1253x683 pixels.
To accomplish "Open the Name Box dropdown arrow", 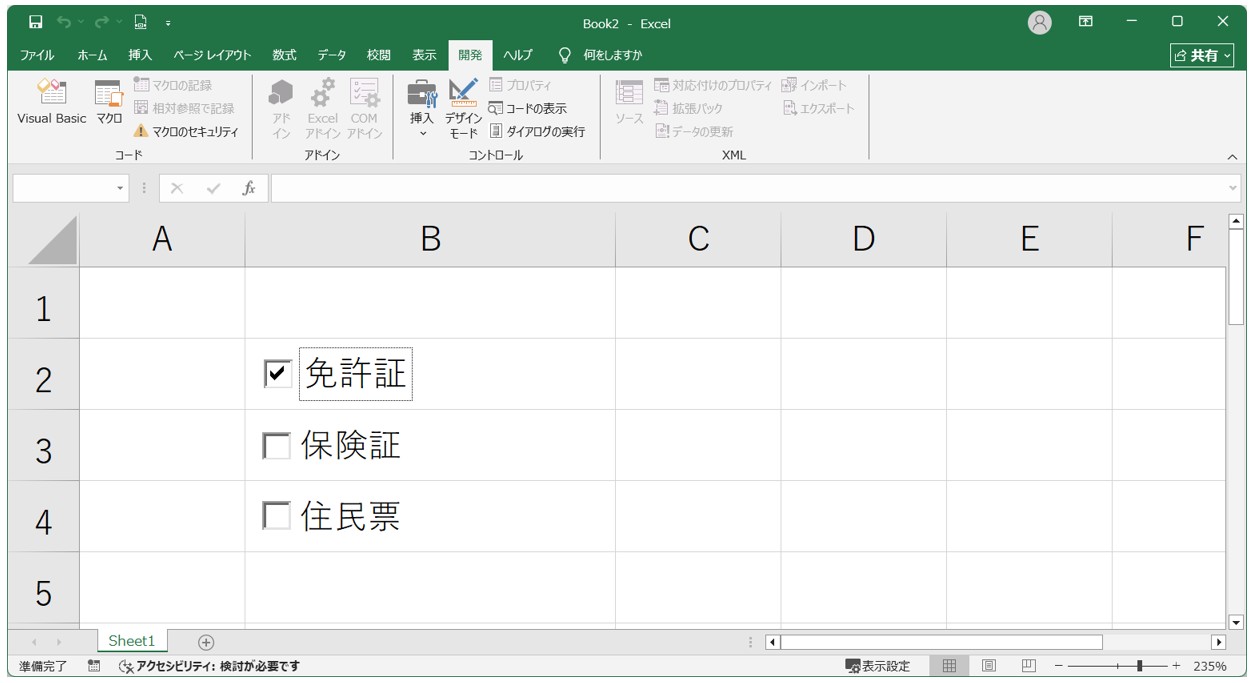I will coord(121,188).
